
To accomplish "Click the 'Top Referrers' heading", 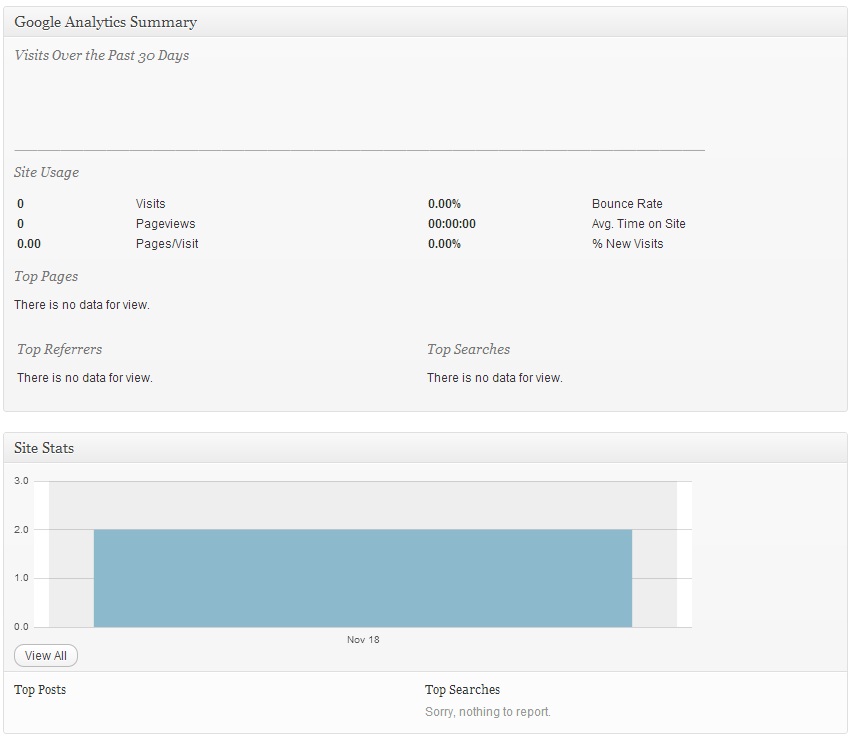I will point(59,349).
